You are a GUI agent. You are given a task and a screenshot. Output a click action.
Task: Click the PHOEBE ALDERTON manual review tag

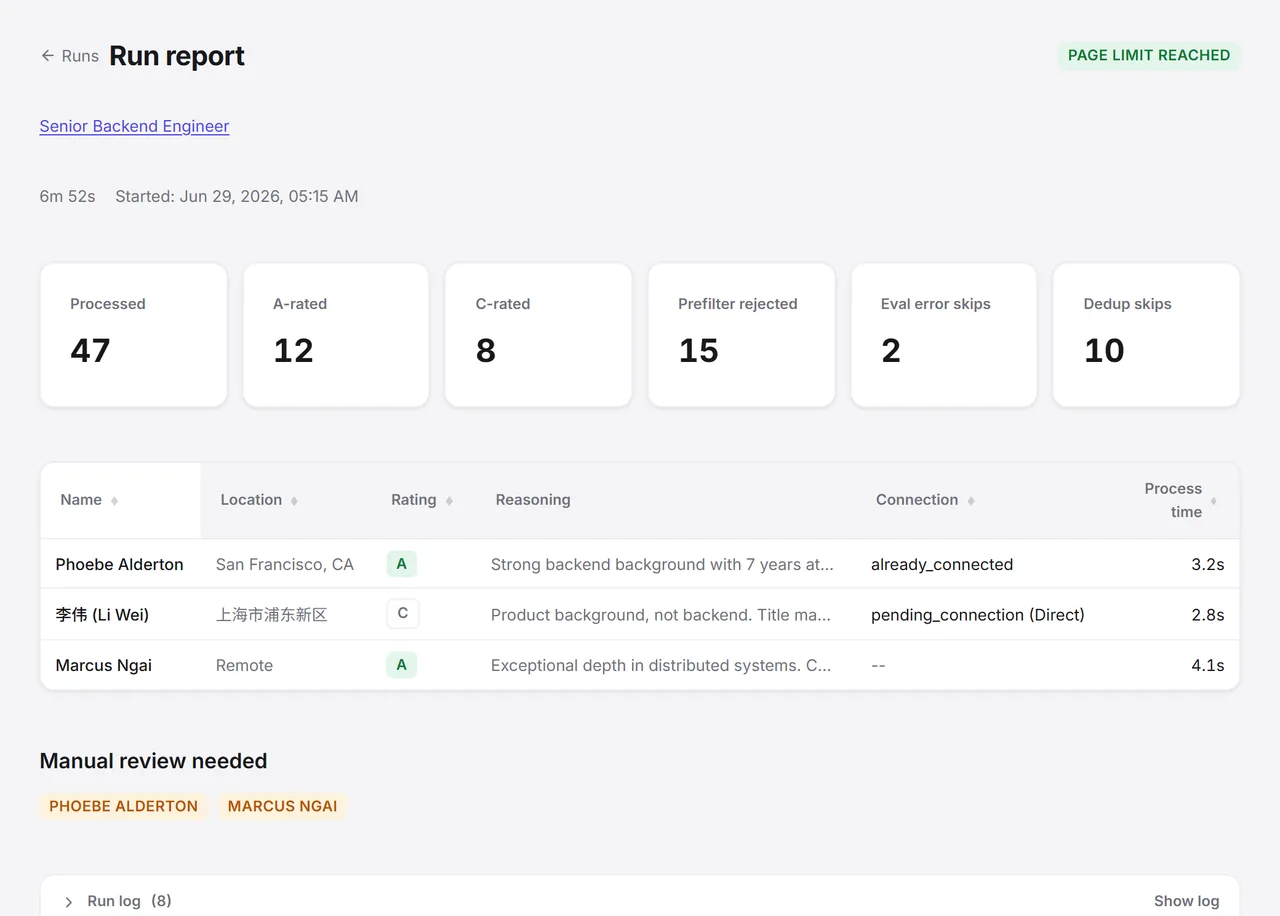[124, 806]
